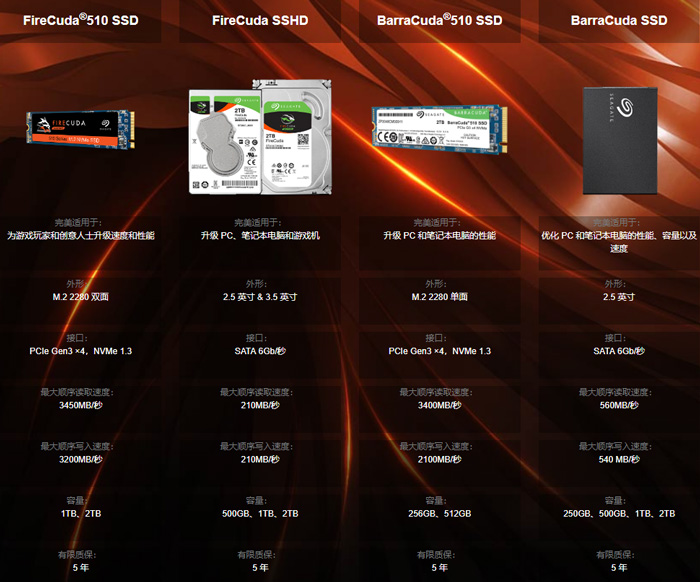Click FireCuda SSHD '210MB/秒' write speed value
The height and width of the screenshot is (582, 700).
(260, 459)
